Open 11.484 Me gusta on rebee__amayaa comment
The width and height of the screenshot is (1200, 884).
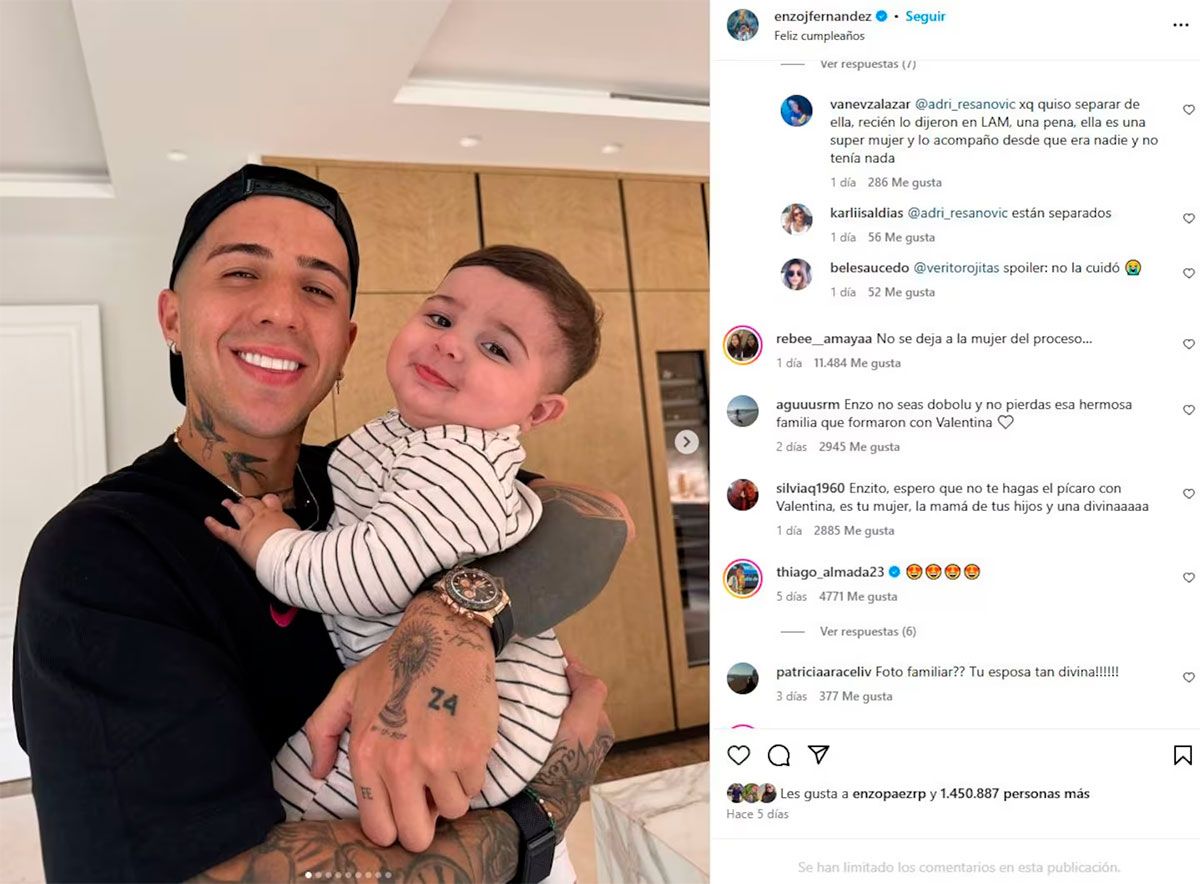point(857,363)
